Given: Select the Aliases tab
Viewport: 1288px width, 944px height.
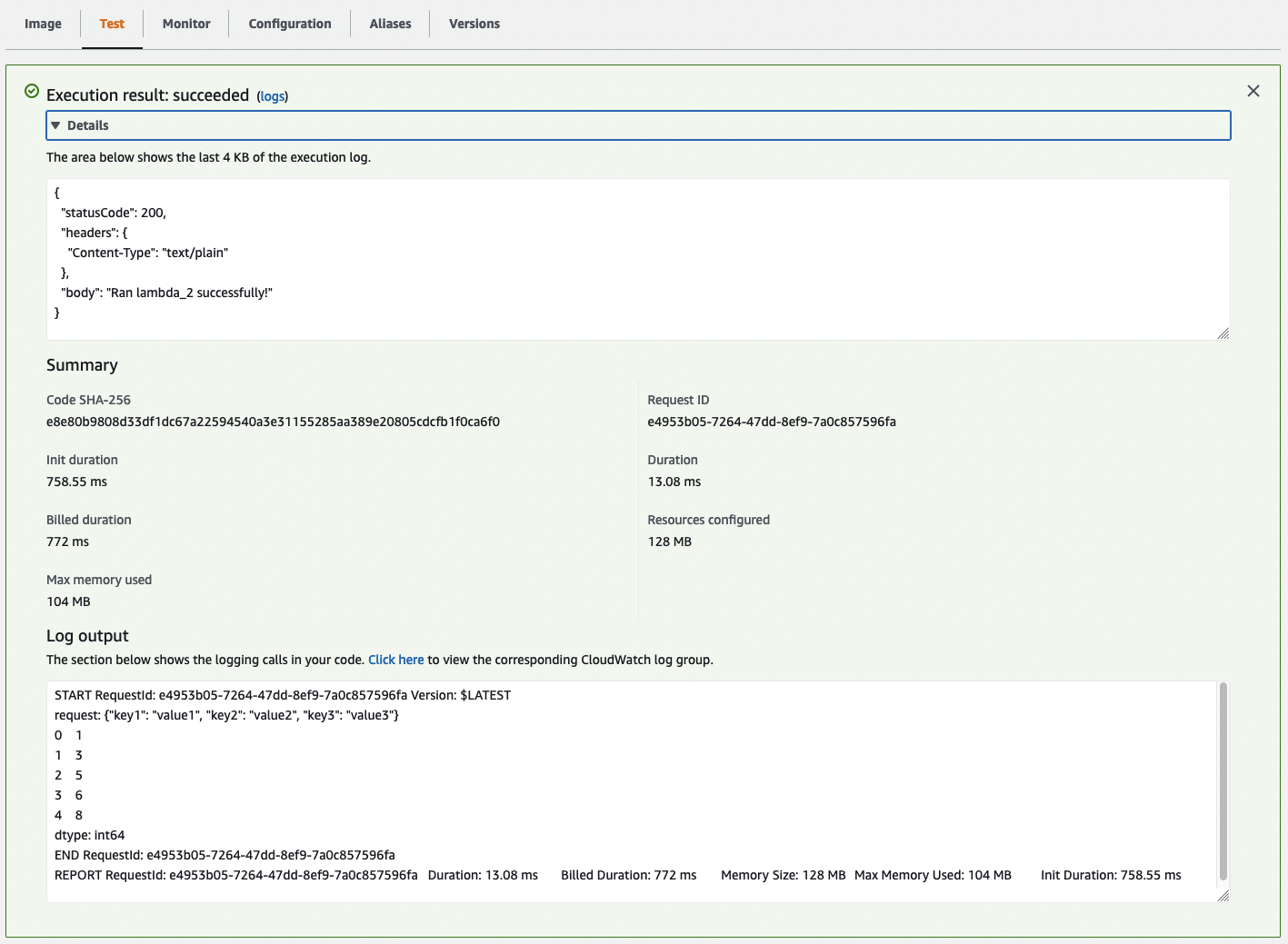Looking at the screenshot, I should tap(389, 24).
